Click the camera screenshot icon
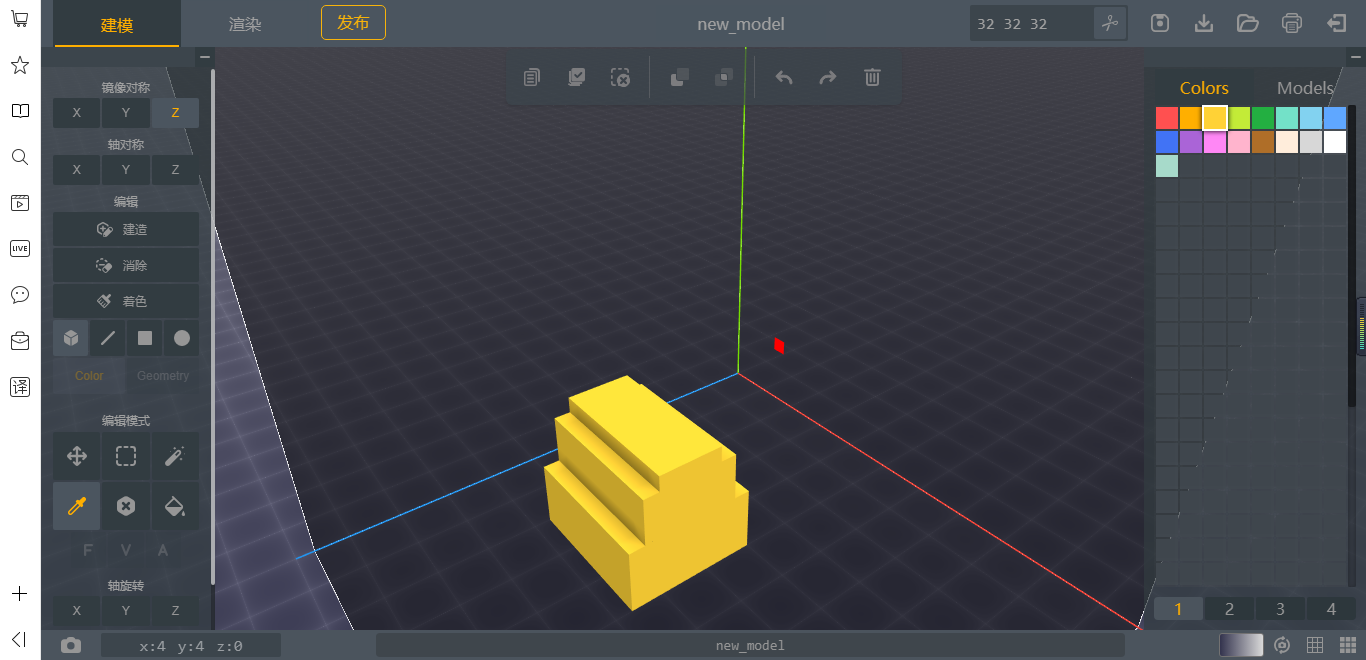This screenshot has width=1366, height=660. pos(71,645)
